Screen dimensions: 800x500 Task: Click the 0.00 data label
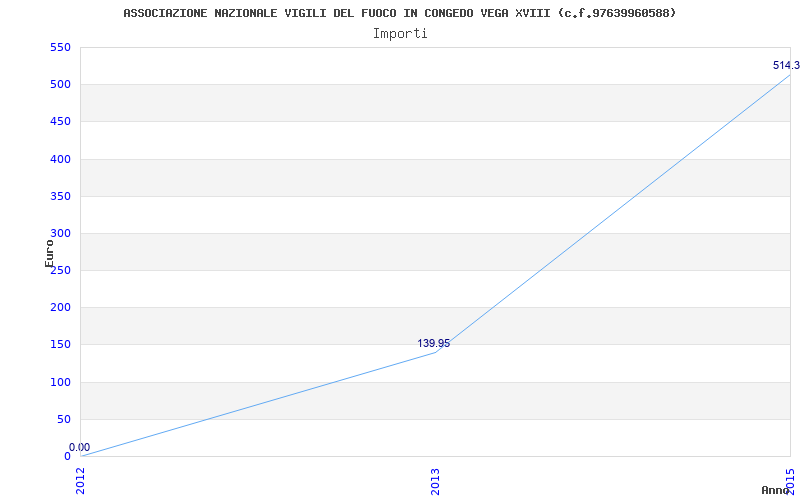[80, 447]
